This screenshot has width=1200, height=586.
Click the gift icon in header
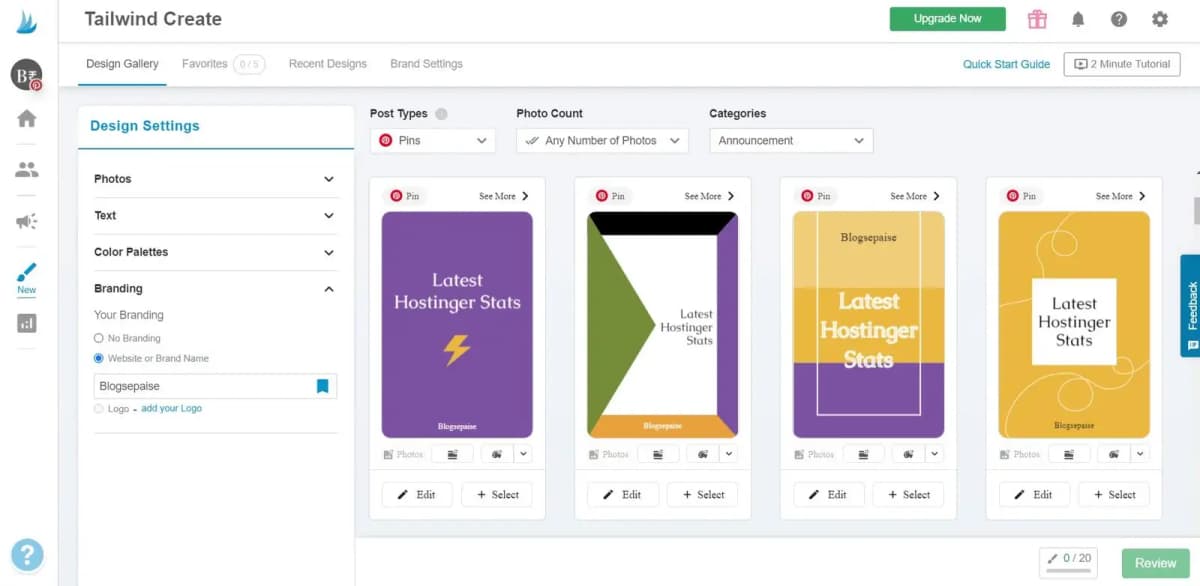[1037, 19]
